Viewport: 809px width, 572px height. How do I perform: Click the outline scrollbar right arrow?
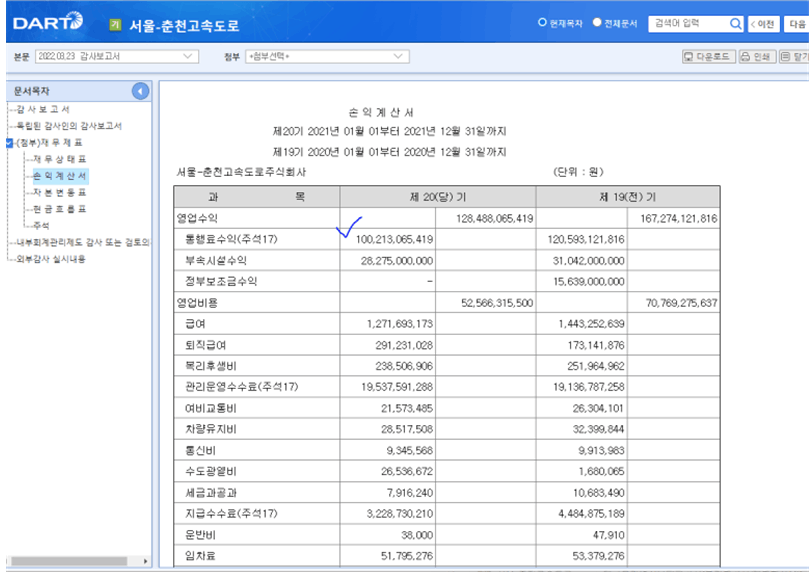(x=145, y=561)
